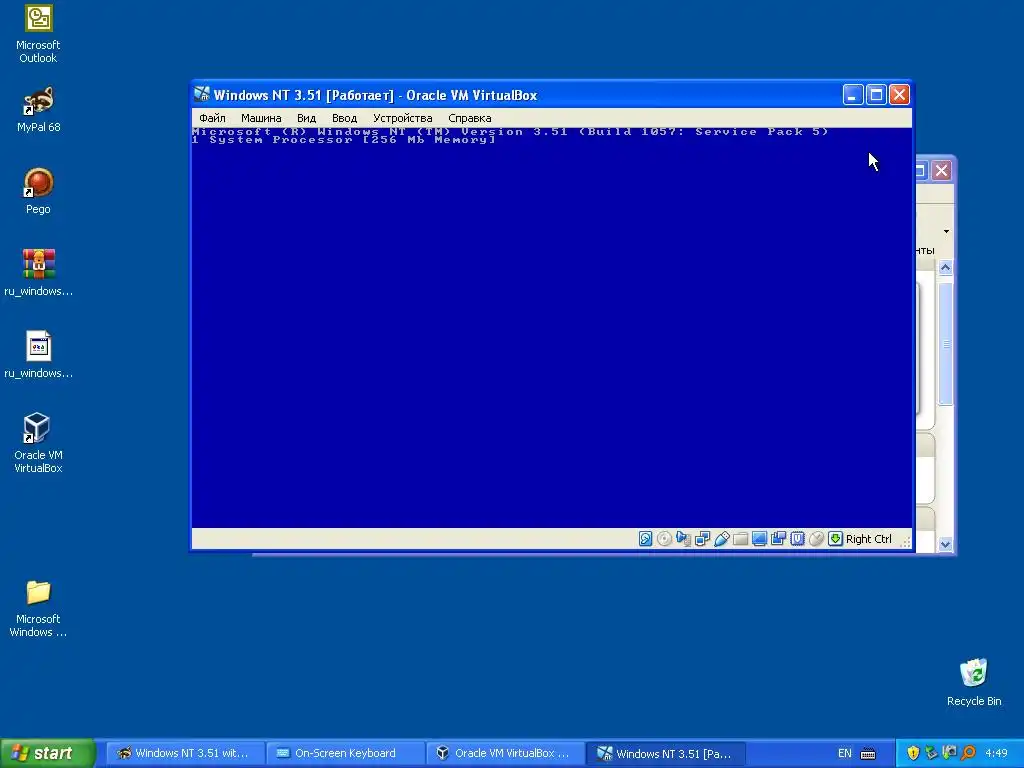1024x768 pixels.
Task: Click the orange magnifier tray icon
Action: tap(968, 753)
